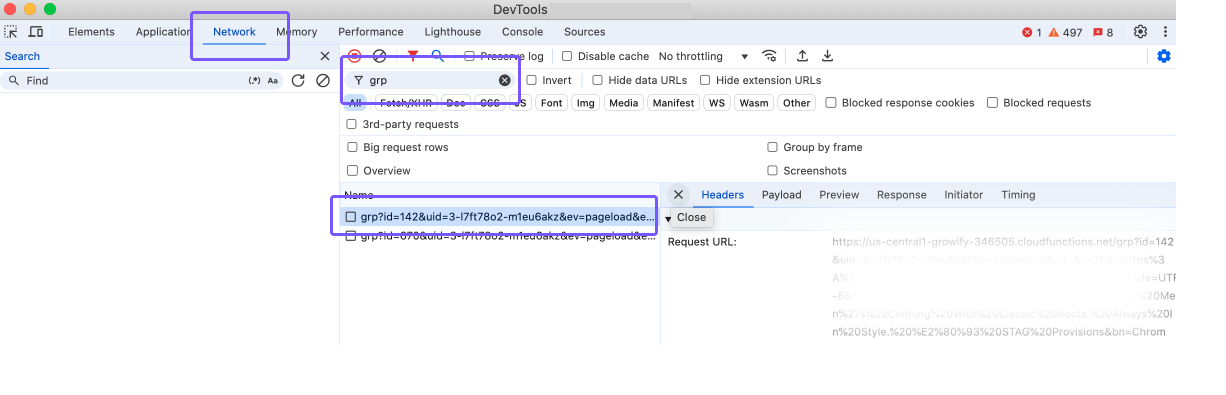Open the Application tab

coord(163,32)
